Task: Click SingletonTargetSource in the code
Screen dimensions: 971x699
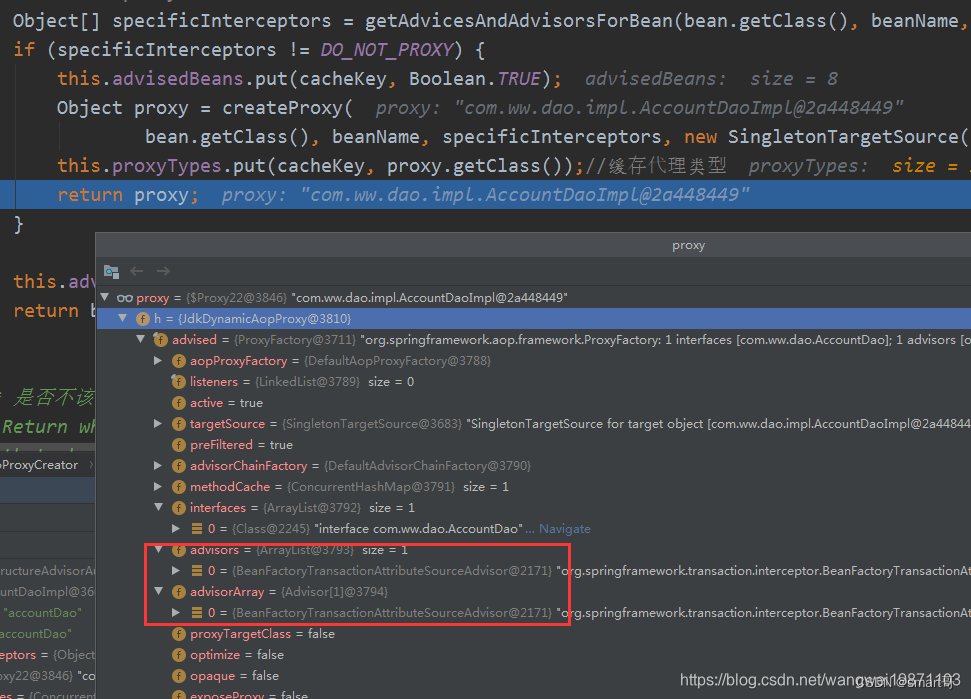Action: pyautogui.click(x=843, y=137)
